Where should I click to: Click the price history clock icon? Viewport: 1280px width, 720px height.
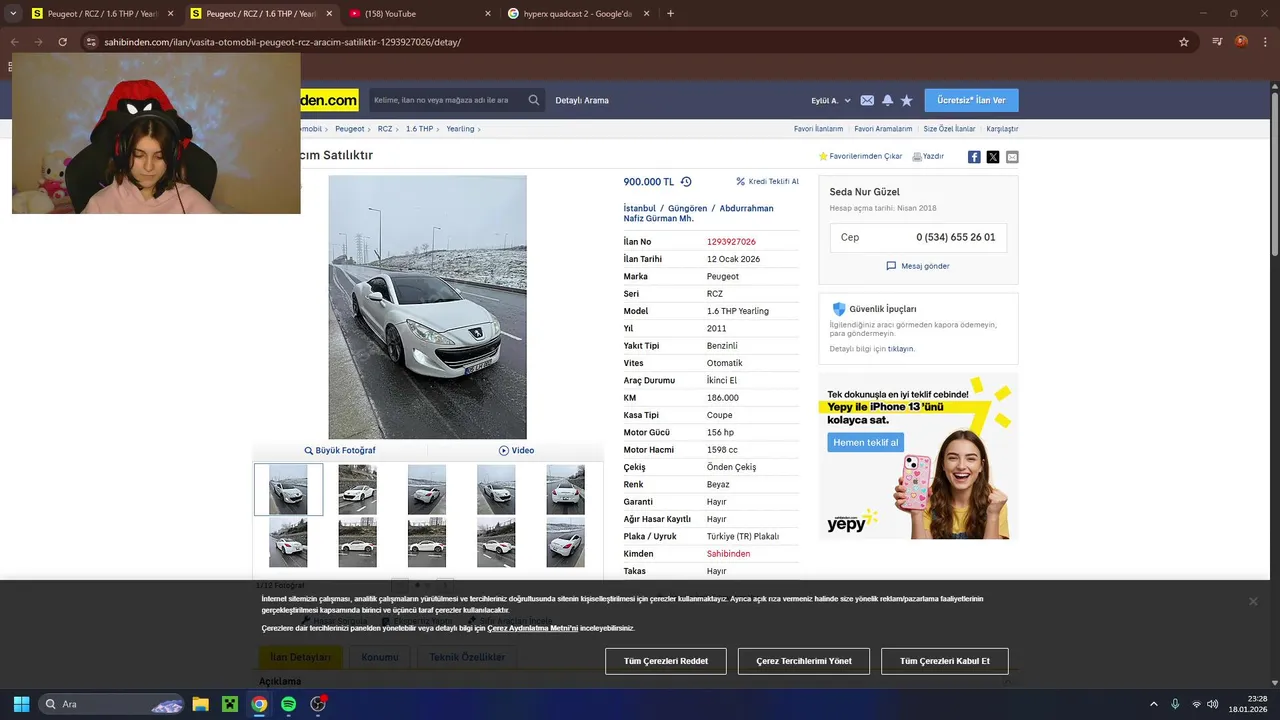tap(686, 182)
